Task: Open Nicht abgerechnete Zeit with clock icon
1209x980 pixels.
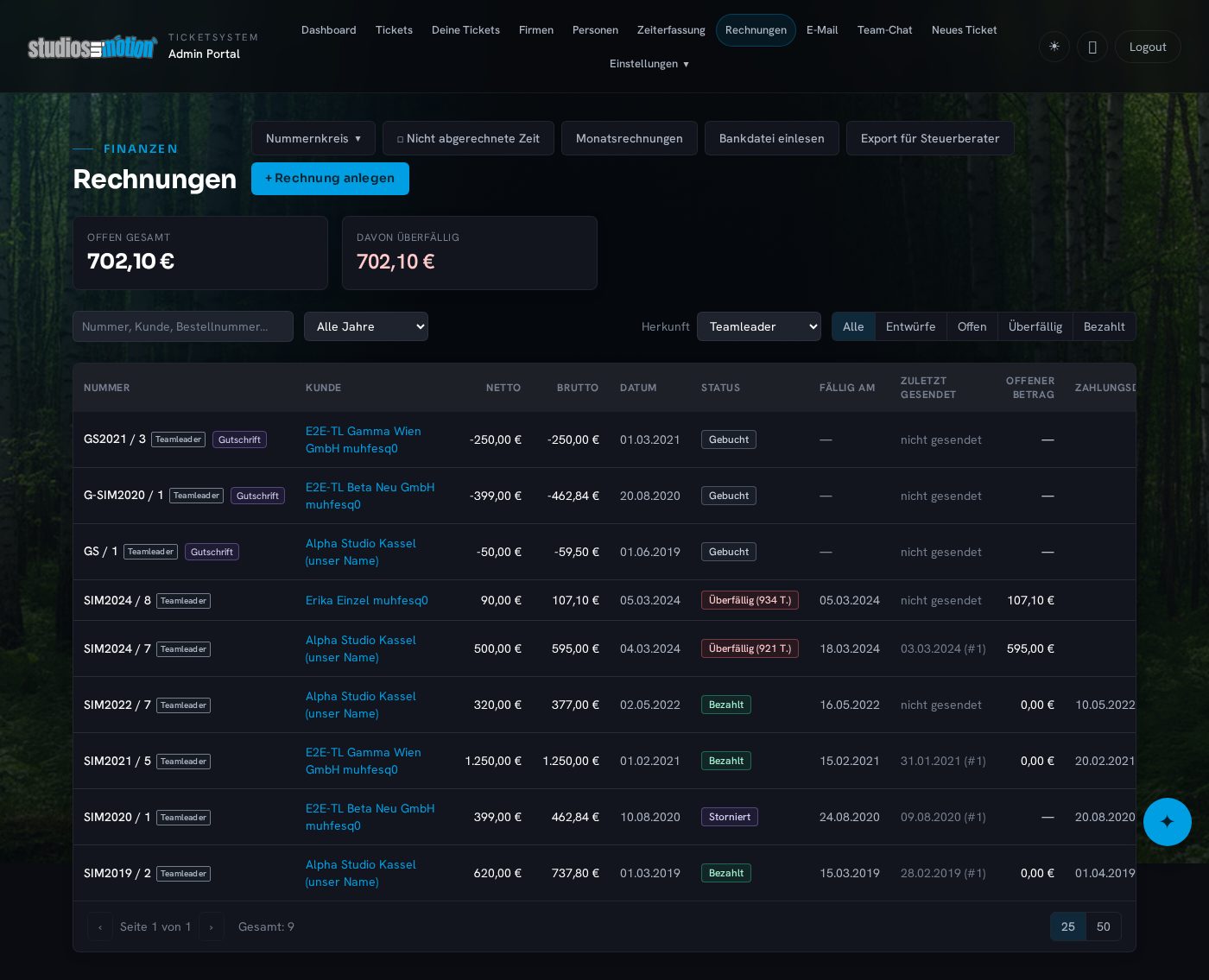Action: [x=468, y=138]
